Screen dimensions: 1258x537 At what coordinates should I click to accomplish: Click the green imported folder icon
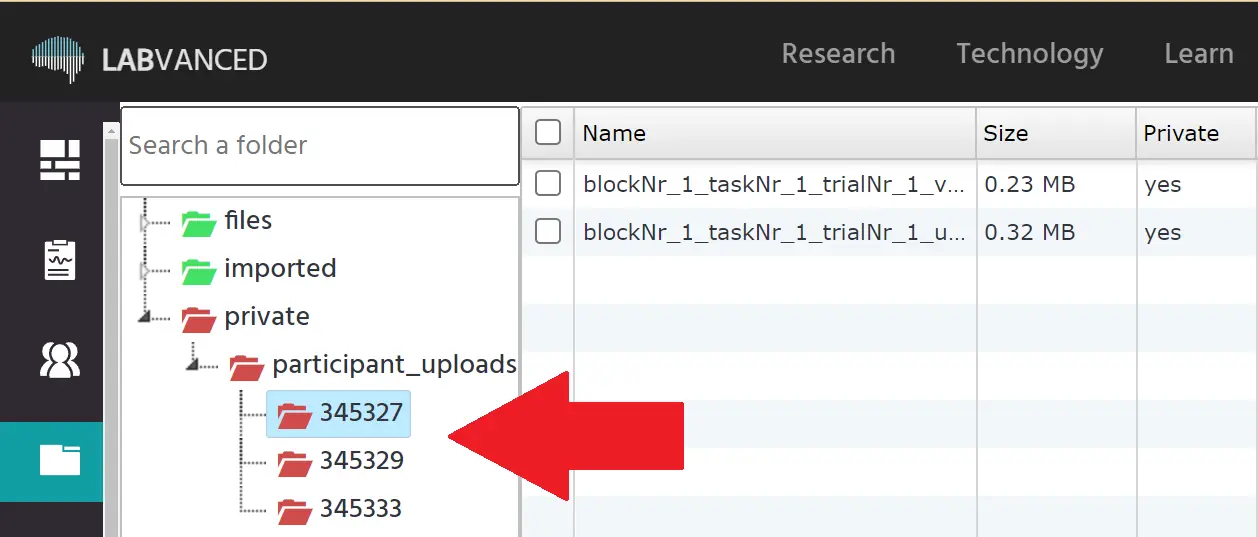click(199, 270)
